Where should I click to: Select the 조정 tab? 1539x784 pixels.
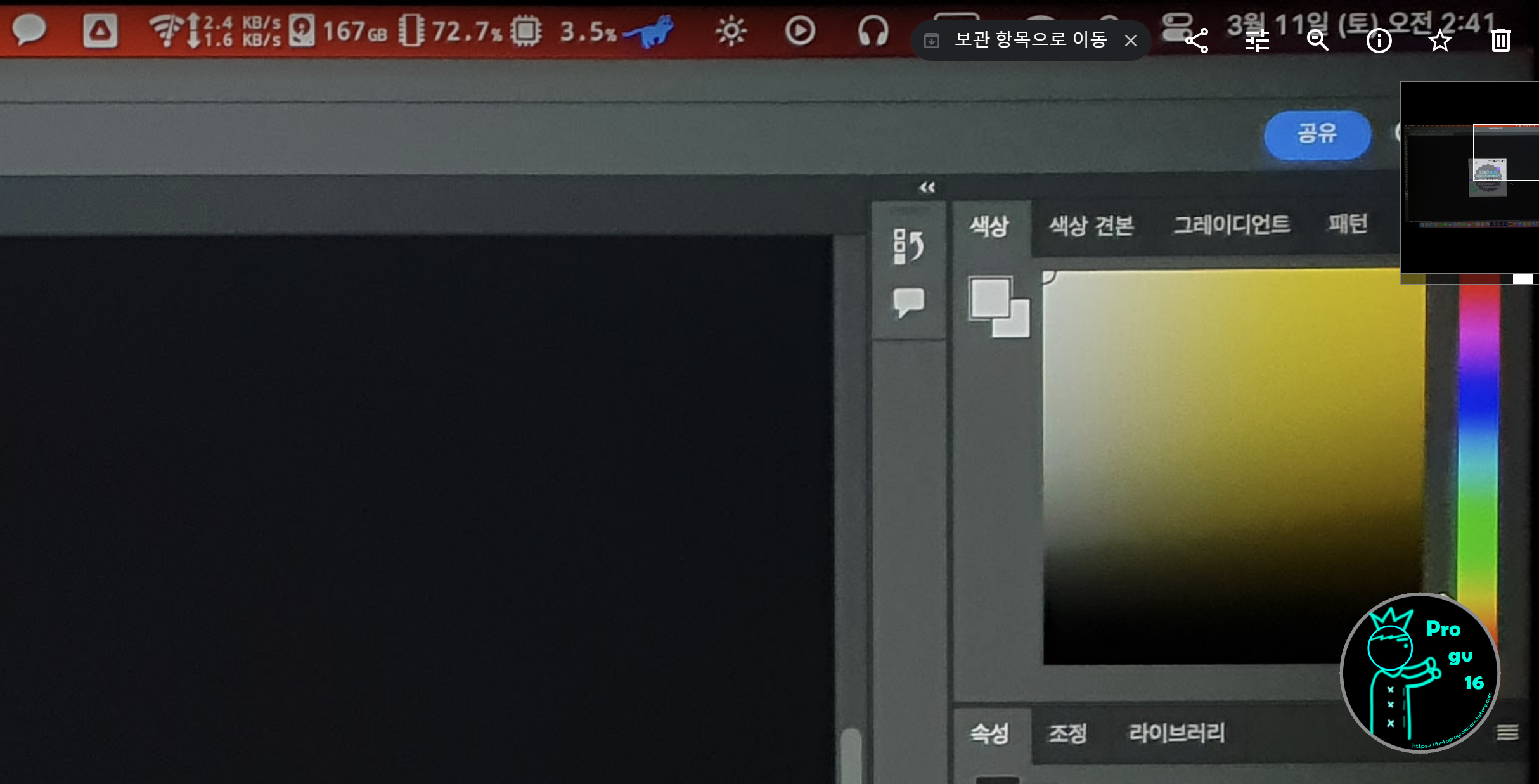click(1067, 734)
